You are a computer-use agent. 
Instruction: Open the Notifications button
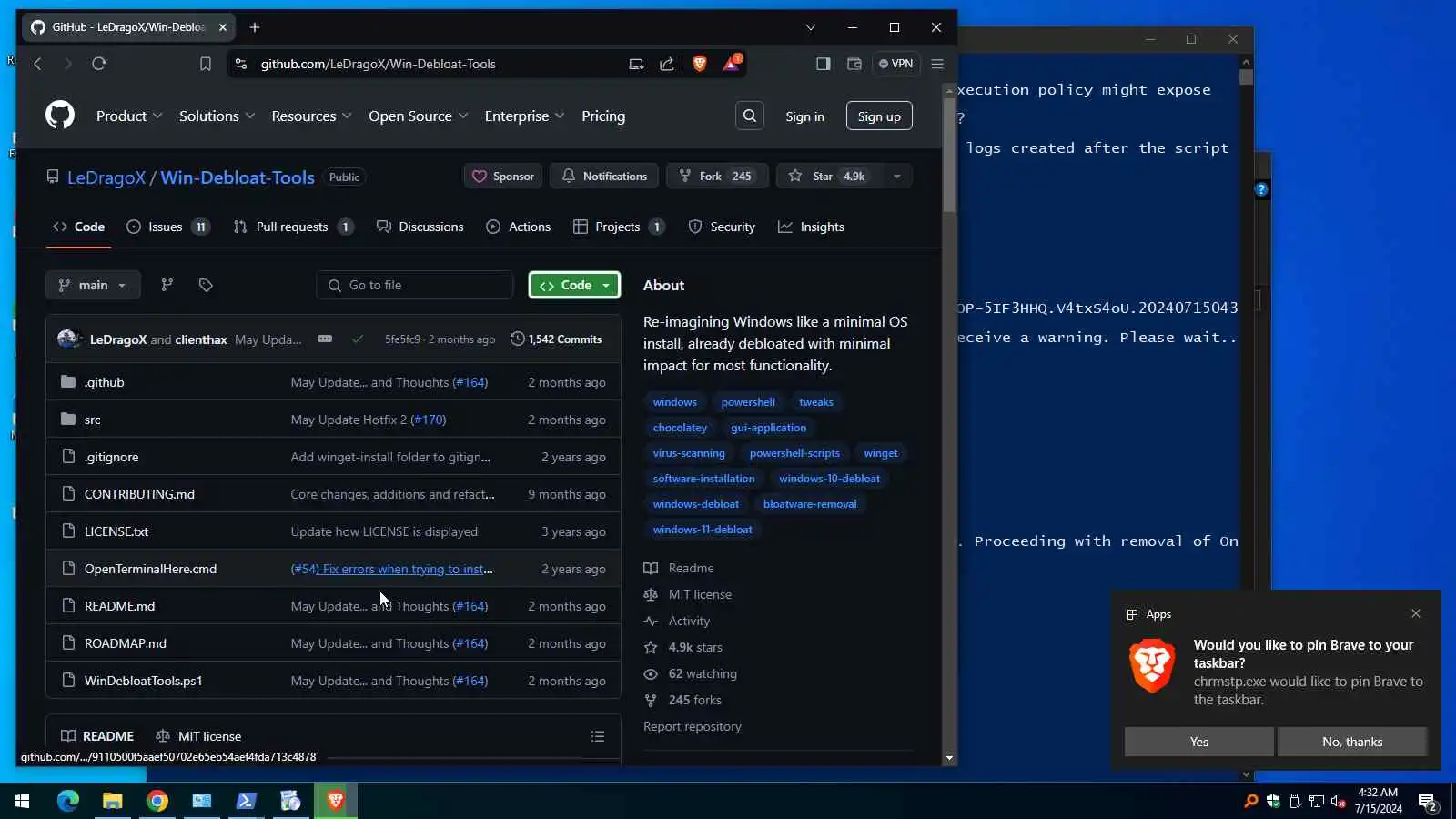(604, 176)
